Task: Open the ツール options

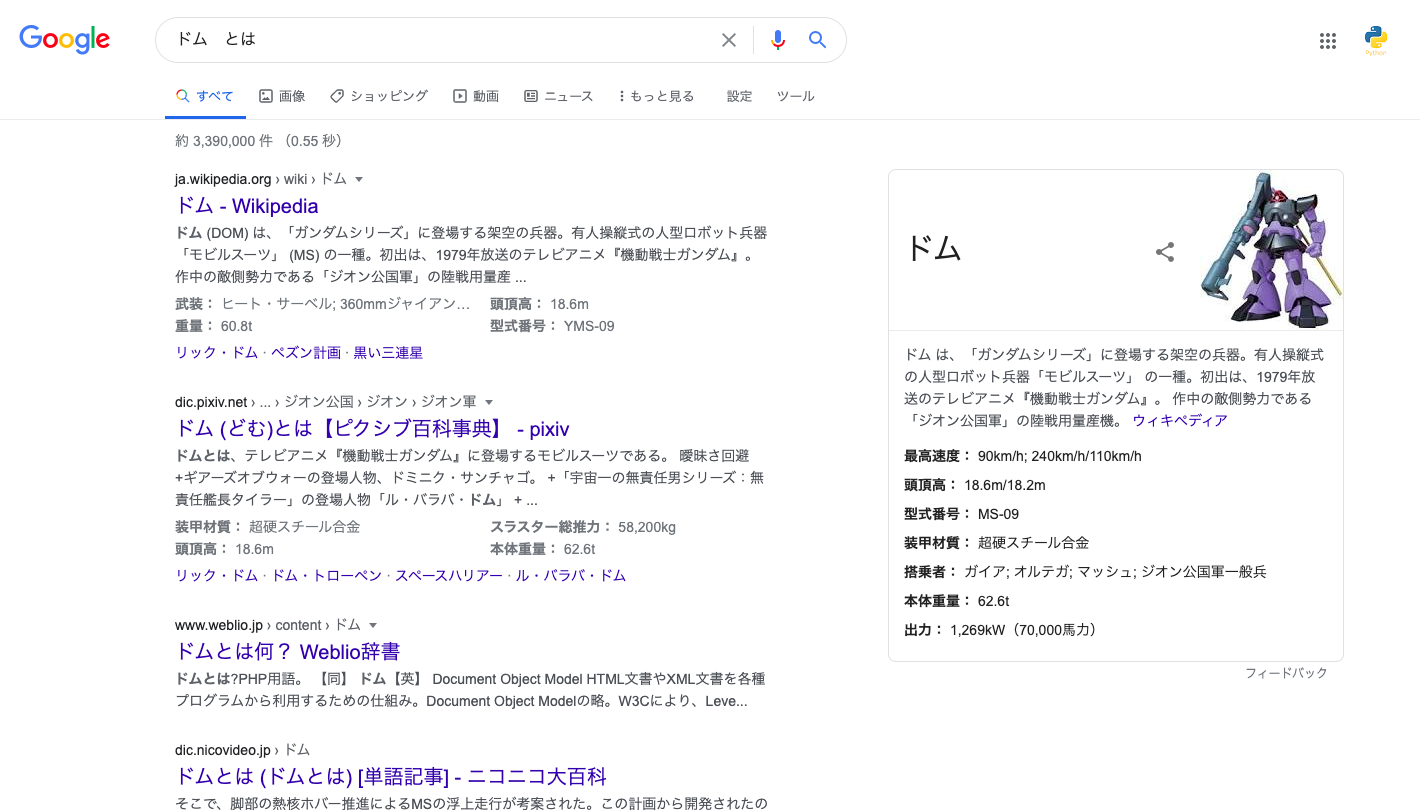Action: 796,96
